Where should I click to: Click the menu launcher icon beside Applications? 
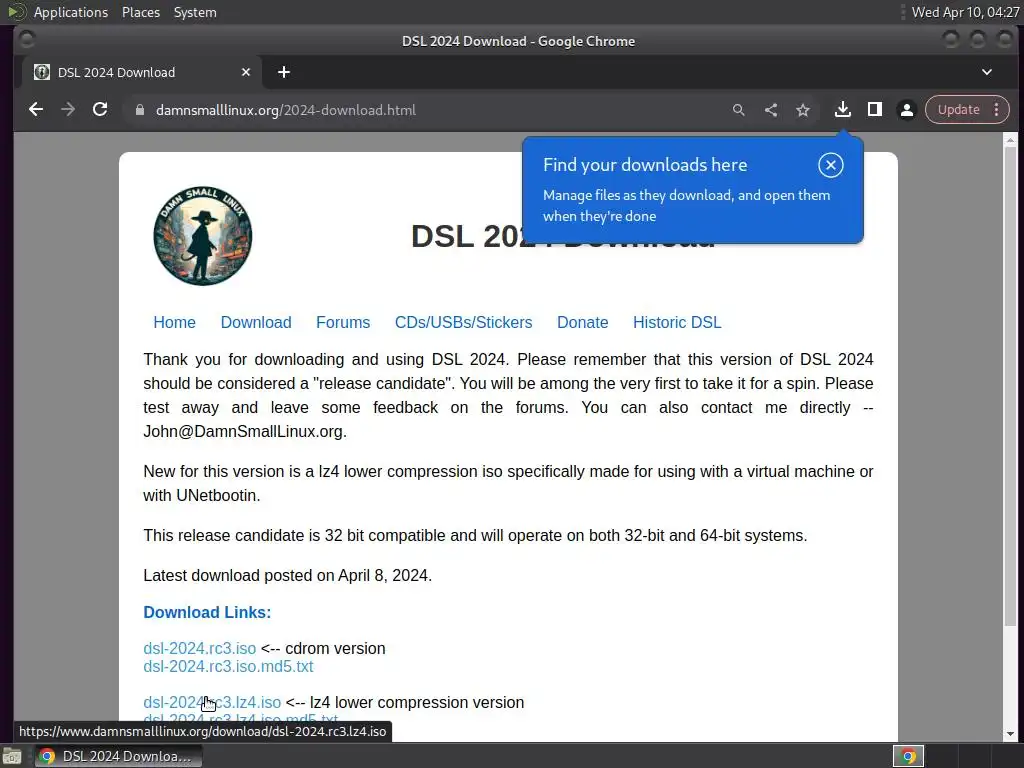click(16, 12)
